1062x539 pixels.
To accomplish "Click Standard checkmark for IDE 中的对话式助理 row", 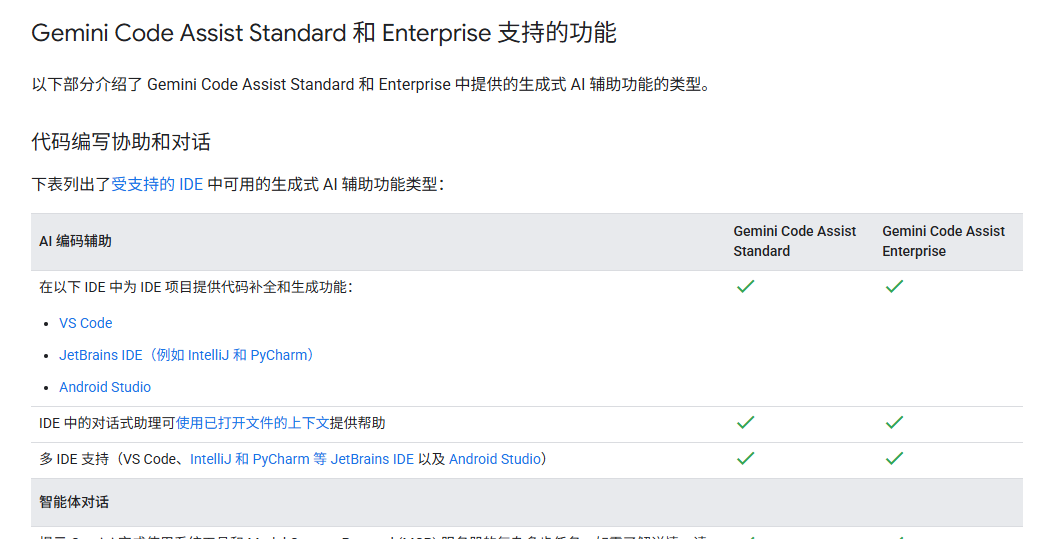I will click(745, 423).
